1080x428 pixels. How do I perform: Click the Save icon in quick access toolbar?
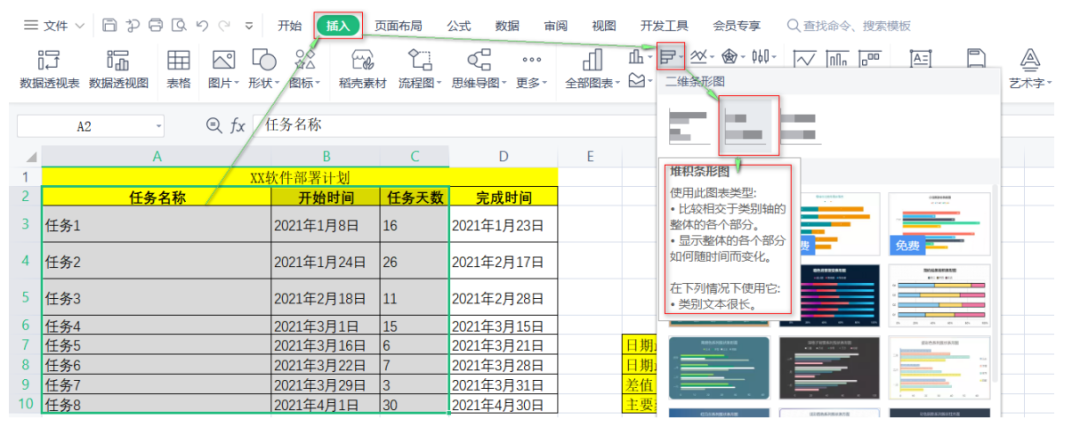click(110, 25)
